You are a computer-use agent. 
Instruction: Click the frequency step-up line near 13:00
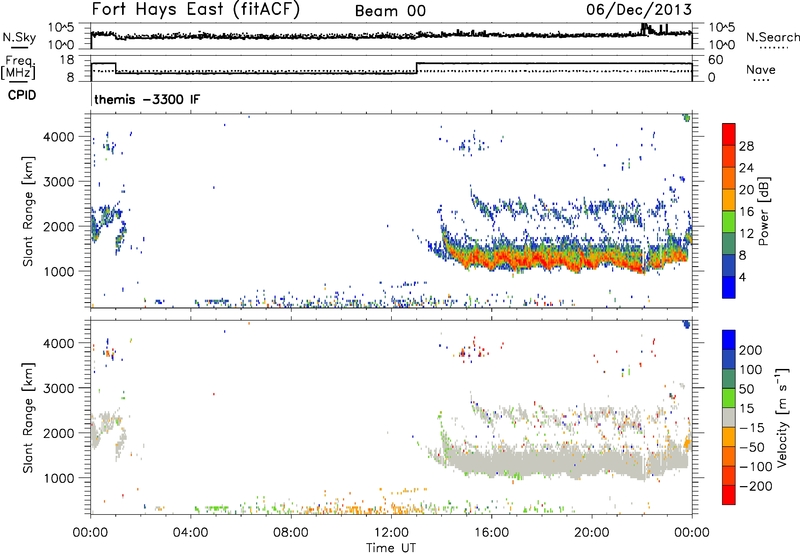click(x=417, y=68)
